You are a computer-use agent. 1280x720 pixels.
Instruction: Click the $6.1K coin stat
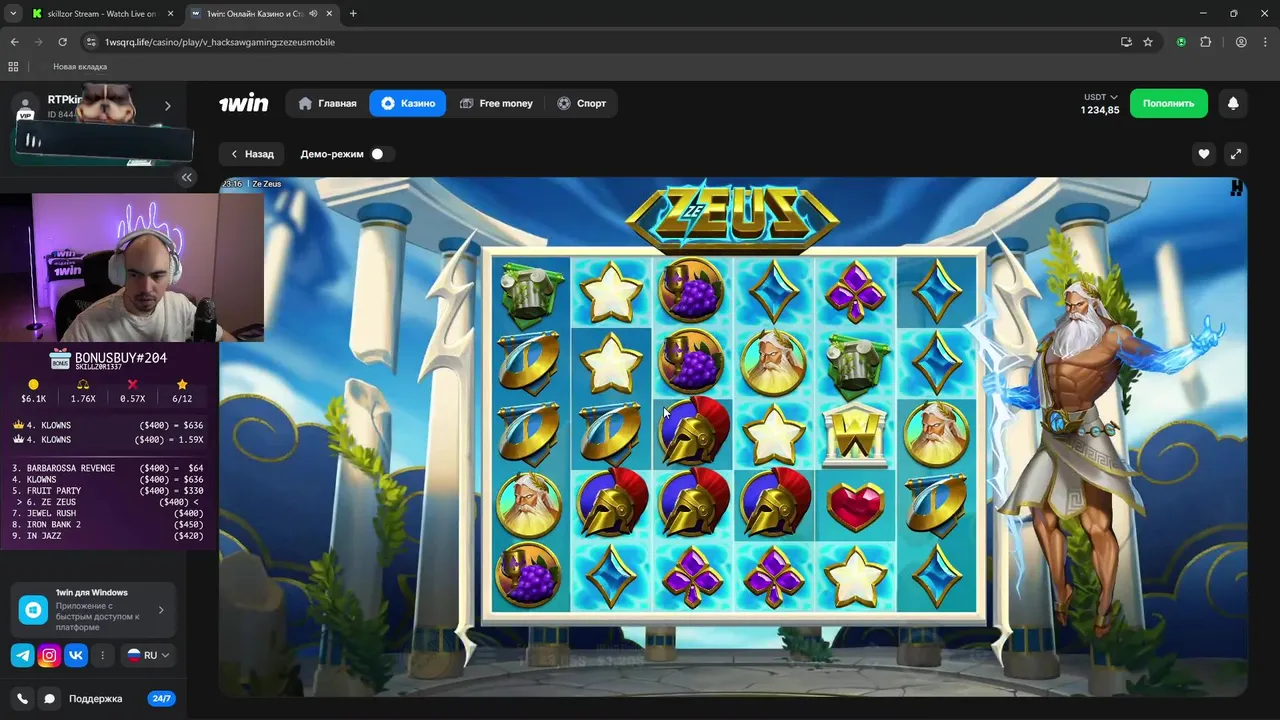tap(33, 392)
